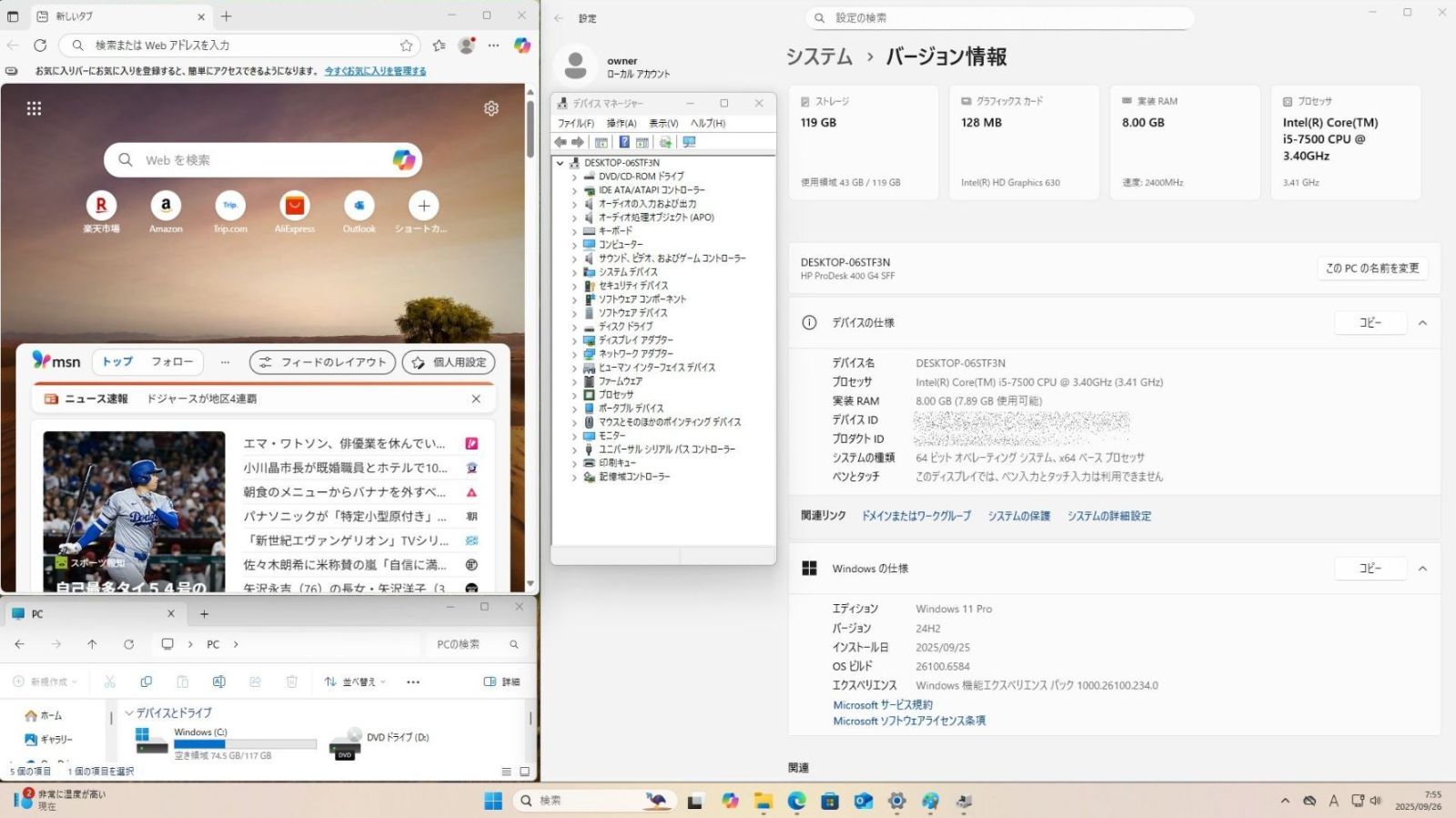Image resolution: width=1456 pixels, height=818 pixels.
Task: Click the cut icon in File Explorer
Action: point(110,682)
